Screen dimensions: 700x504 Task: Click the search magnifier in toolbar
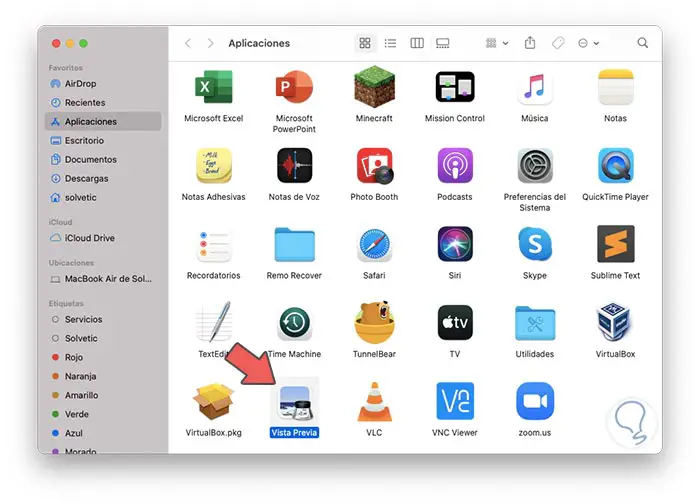(x=643, y=44)
